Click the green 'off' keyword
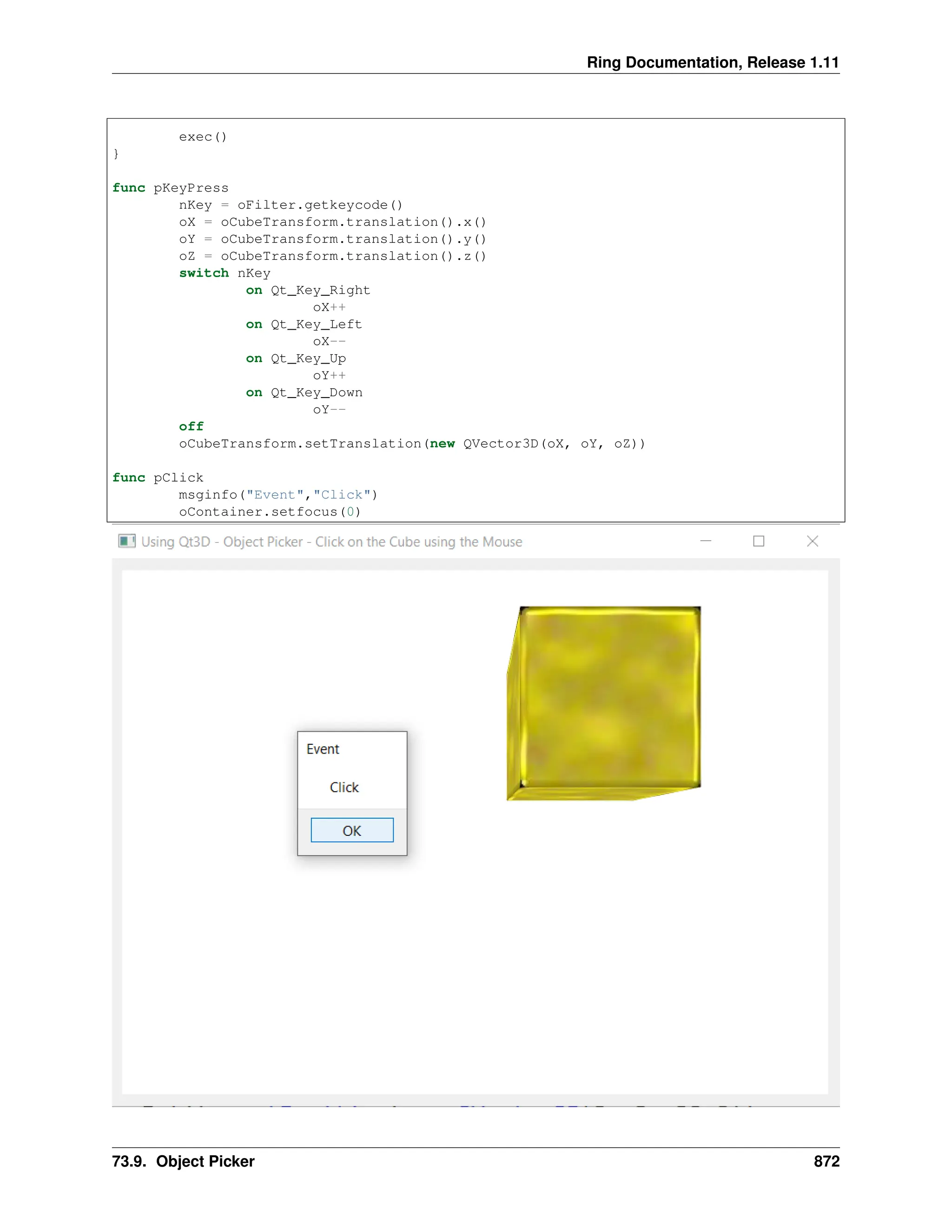952x1232 pixels. point(191,426)
